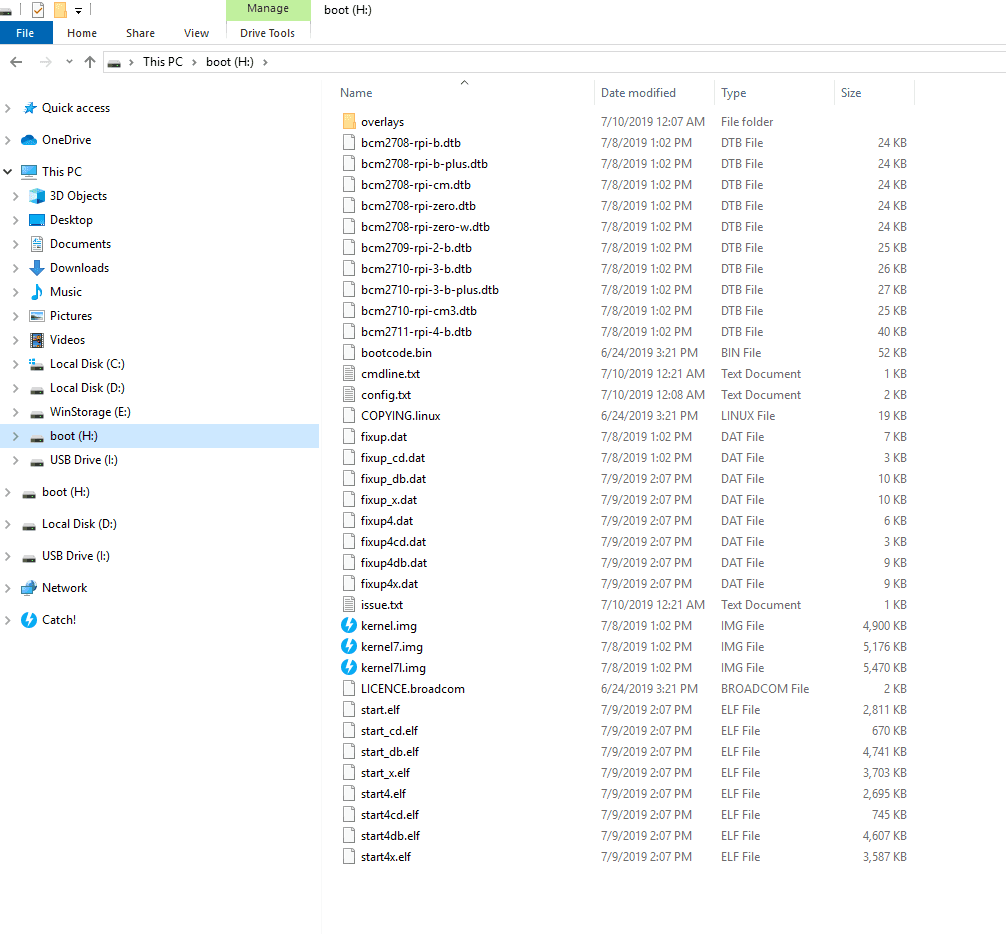Click the Music note icon
This screenshot has width=1006, height=934.
pos(37,292)
